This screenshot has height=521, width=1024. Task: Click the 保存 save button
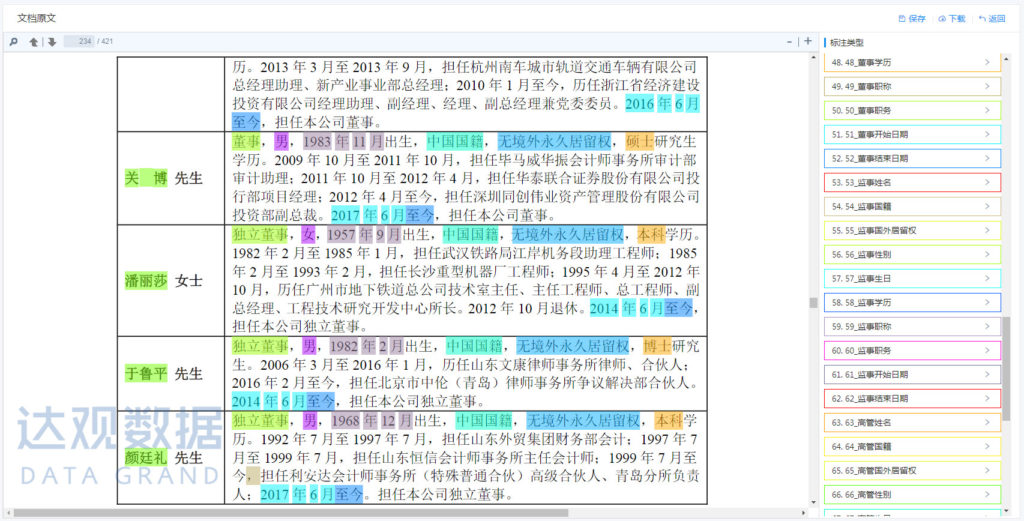pyautogui.click(x=912, y=19)
